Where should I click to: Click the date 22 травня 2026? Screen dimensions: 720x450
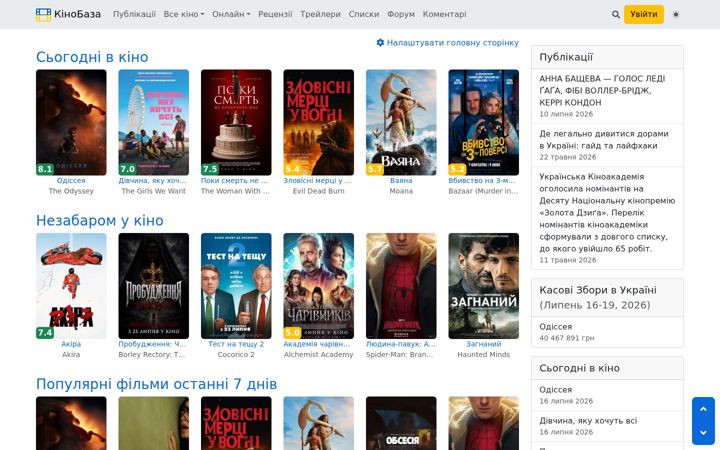tap(568, 157)
